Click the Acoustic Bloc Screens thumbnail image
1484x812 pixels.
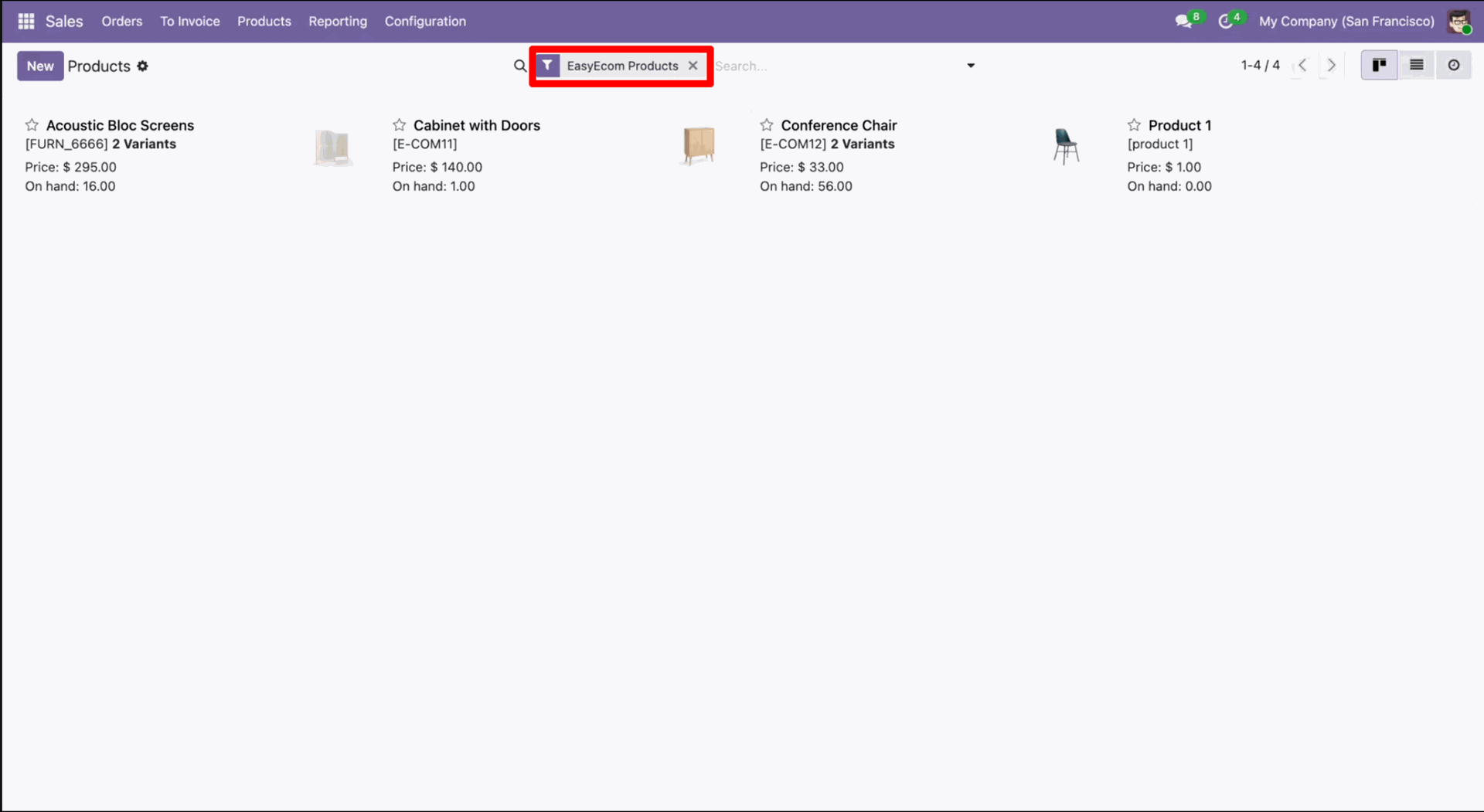tap(333, 147)
